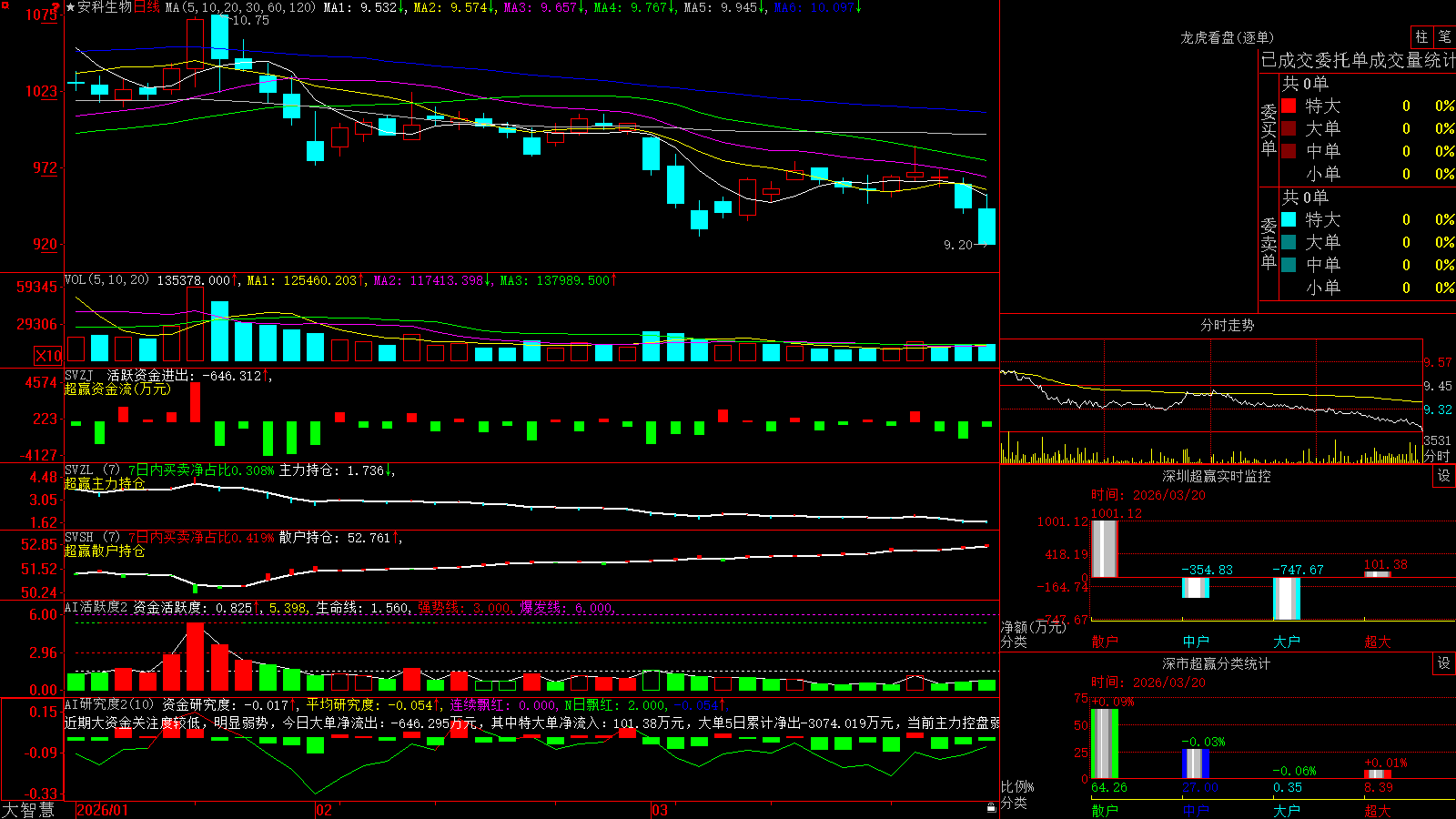Click the 1001.12 net amount value above 散户 bar
Screen dimensions: 1456x819
point(1116,513)
